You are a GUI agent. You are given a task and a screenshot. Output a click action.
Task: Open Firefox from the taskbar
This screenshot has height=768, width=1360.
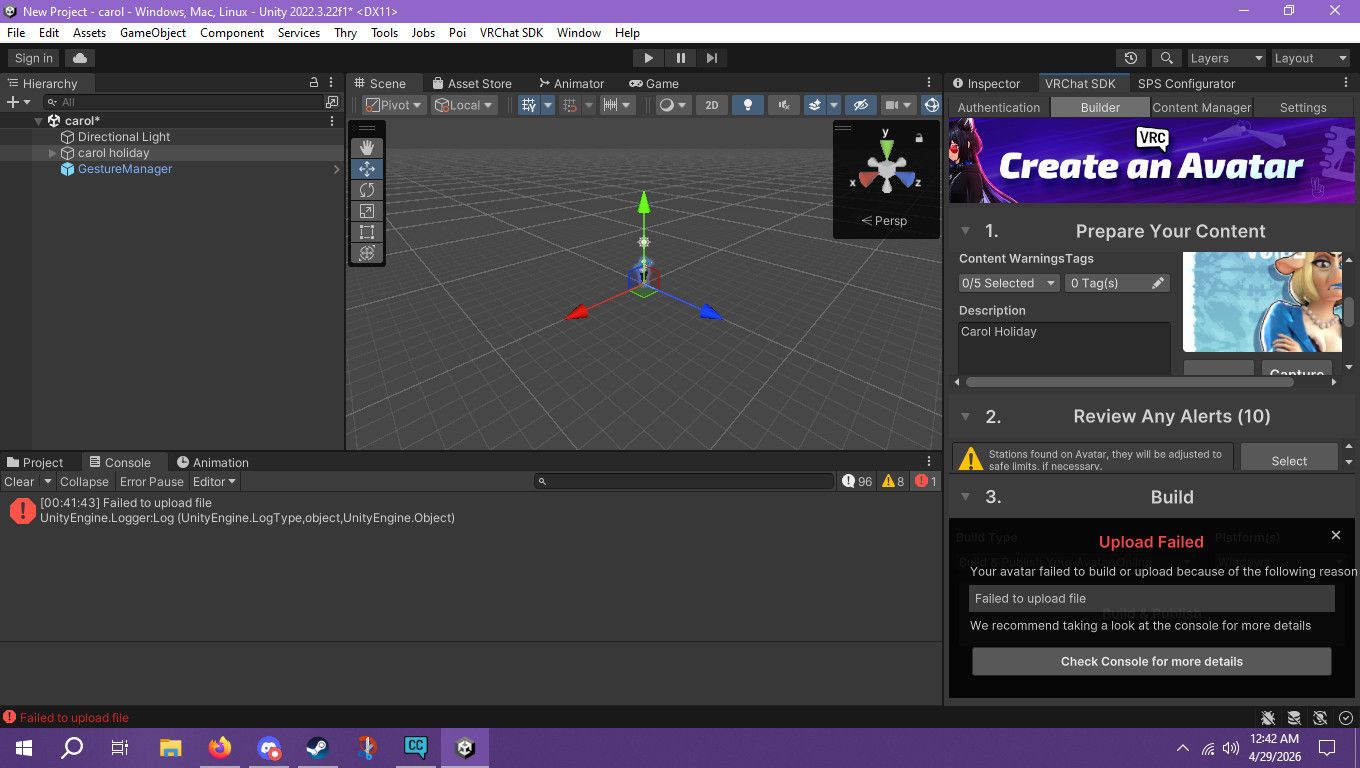click(x=220, y=747)
